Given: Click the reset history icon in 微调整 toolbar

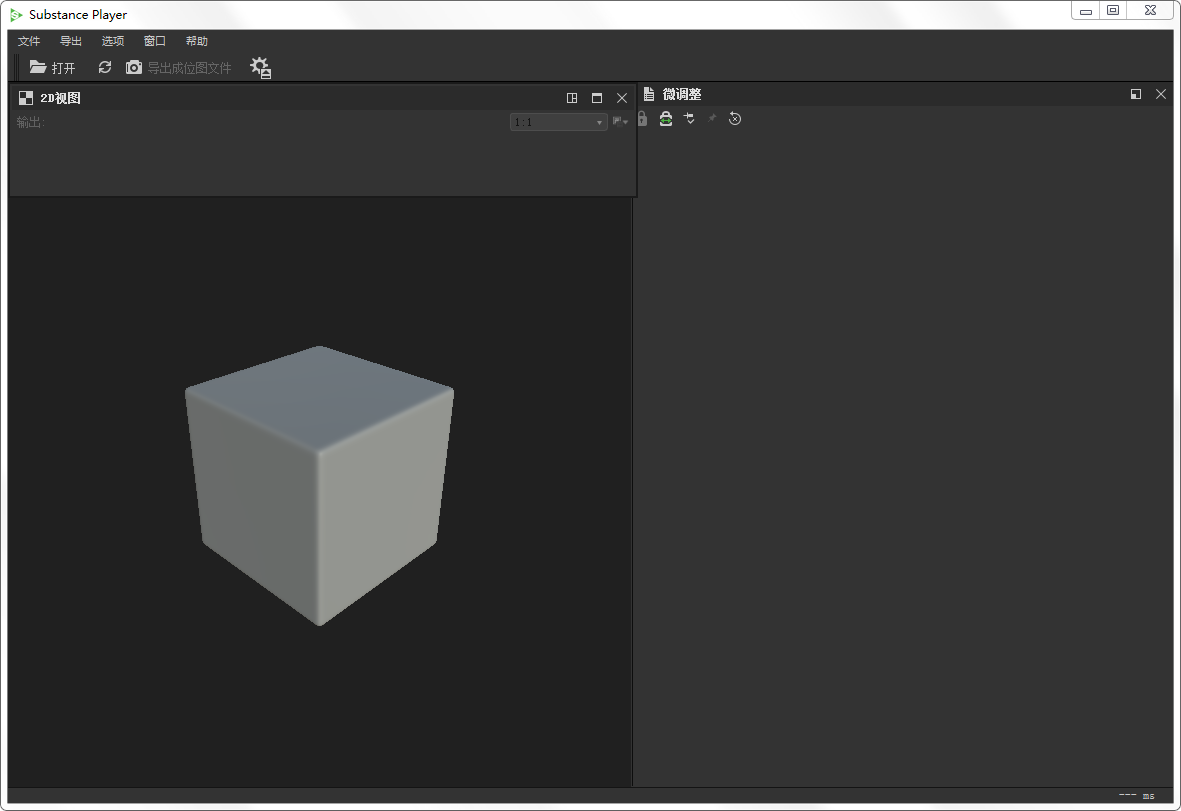Looking at the screenshot, I should 735,118.
